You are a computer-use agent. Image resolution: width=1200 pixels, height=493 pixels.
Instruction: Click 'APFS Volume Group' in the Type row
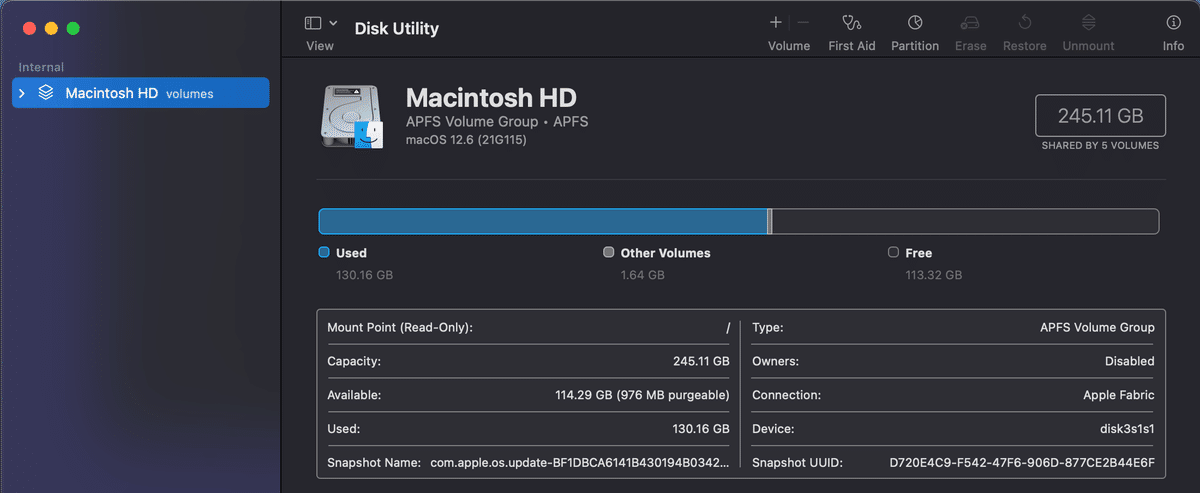[1097, 327]
